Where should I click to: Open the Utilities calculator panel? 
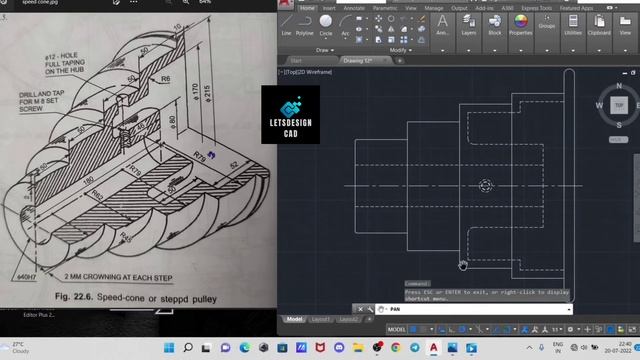pos(573,24)
